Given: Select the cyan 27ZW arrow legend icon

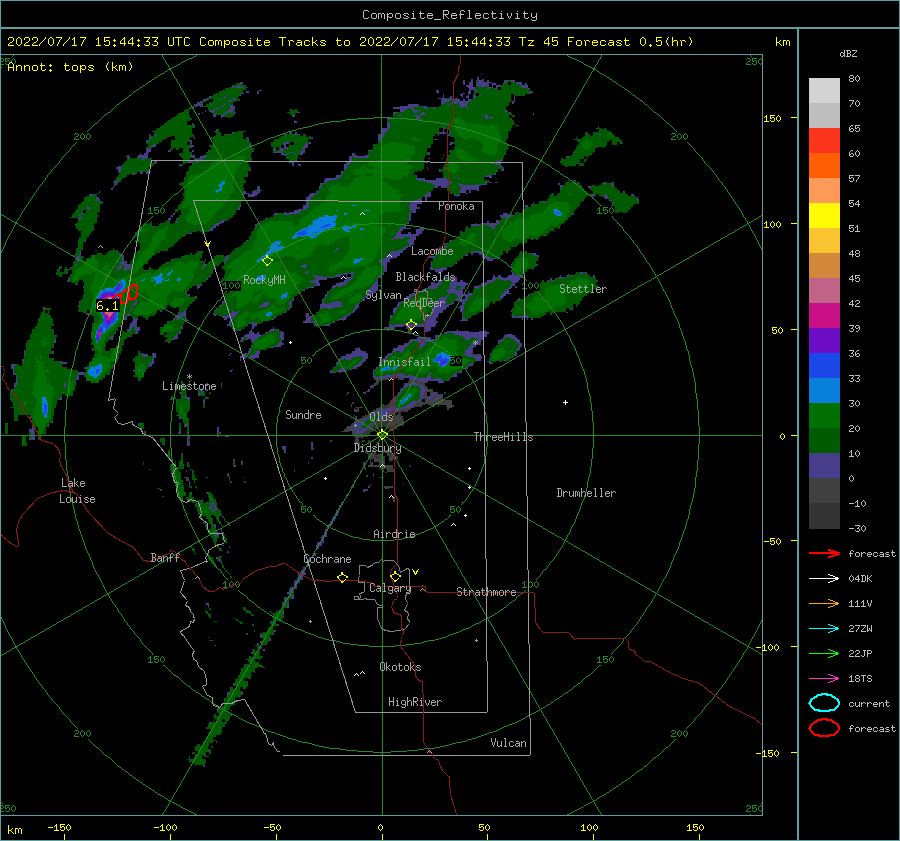Looking at the screenshot, I should click(x=824, y=629).
